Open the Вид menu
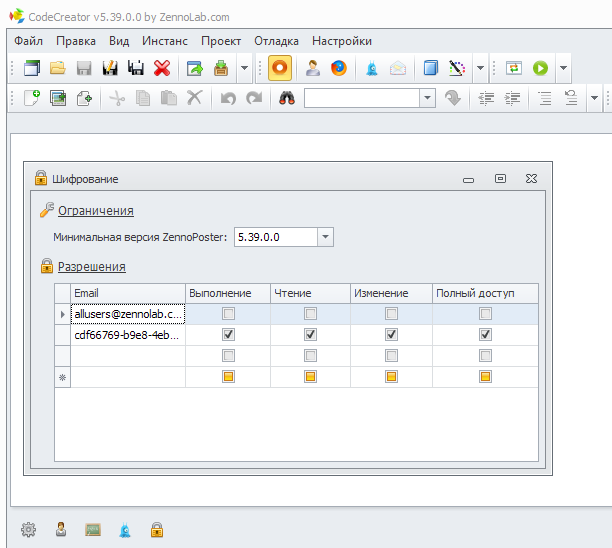Screen dimensions: 612x548 [x=119, y=41]
